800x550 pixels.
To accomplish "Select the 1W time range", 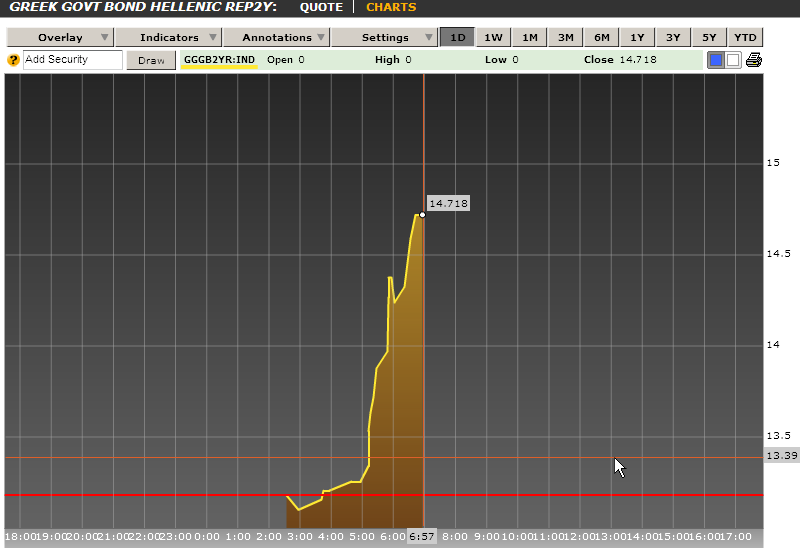I will pyautogui.click(x=493, y=37).
